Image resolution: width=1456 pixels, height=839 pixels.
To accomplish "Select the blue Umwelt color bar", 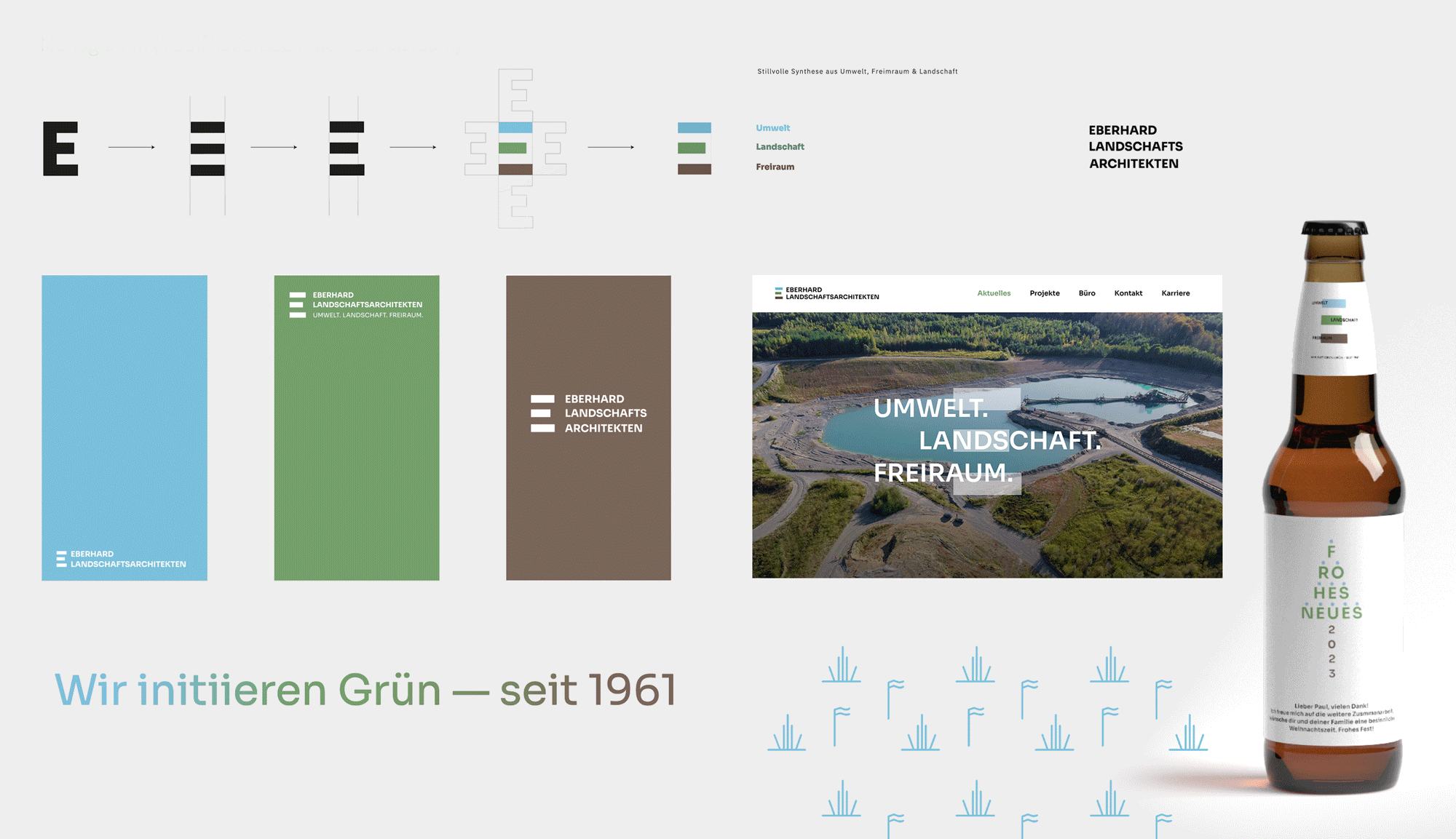I will coord(694,128).
